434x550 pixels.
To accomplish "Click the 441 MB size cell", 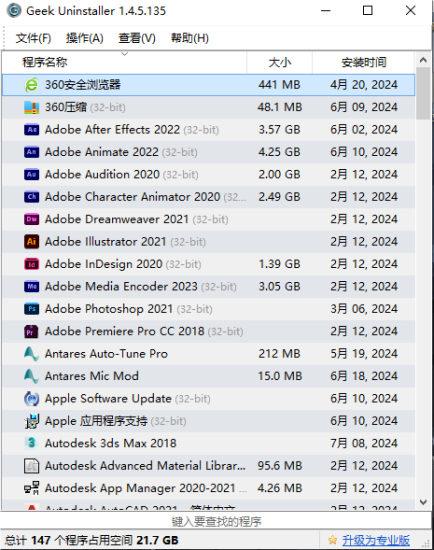I will pyautogui.click(x=279, y=85).
